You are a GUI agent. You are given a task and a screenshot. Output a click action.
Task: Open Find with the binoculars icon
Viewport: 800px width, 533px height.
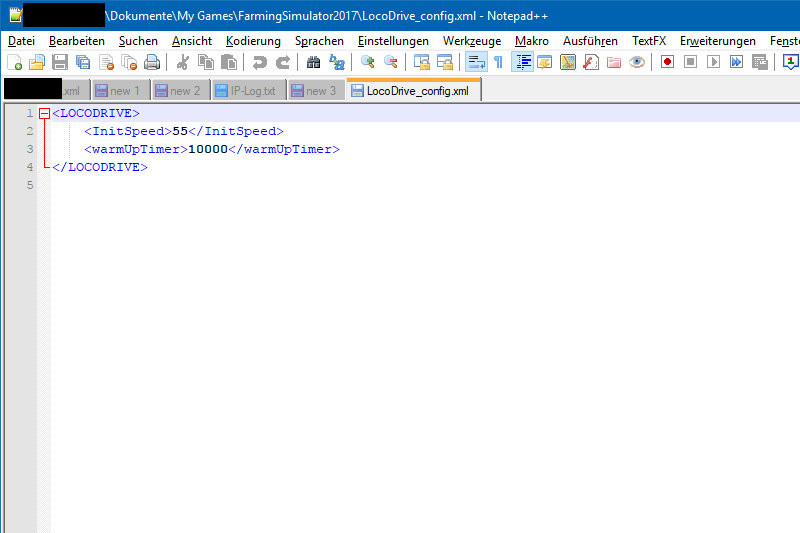click(314, 62)
